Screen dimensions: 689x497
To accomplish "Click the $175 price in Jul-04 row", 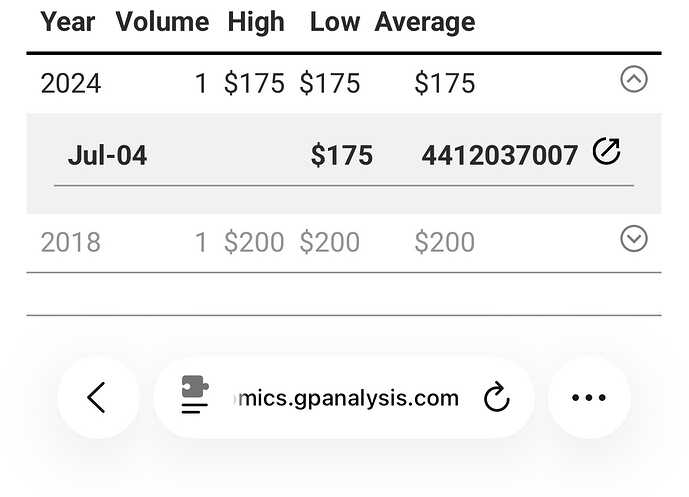I will click(341, 155).
